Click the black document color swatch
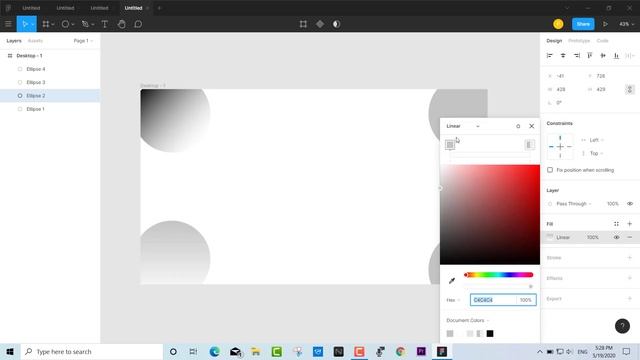640x360 pixels. point(490,333)
